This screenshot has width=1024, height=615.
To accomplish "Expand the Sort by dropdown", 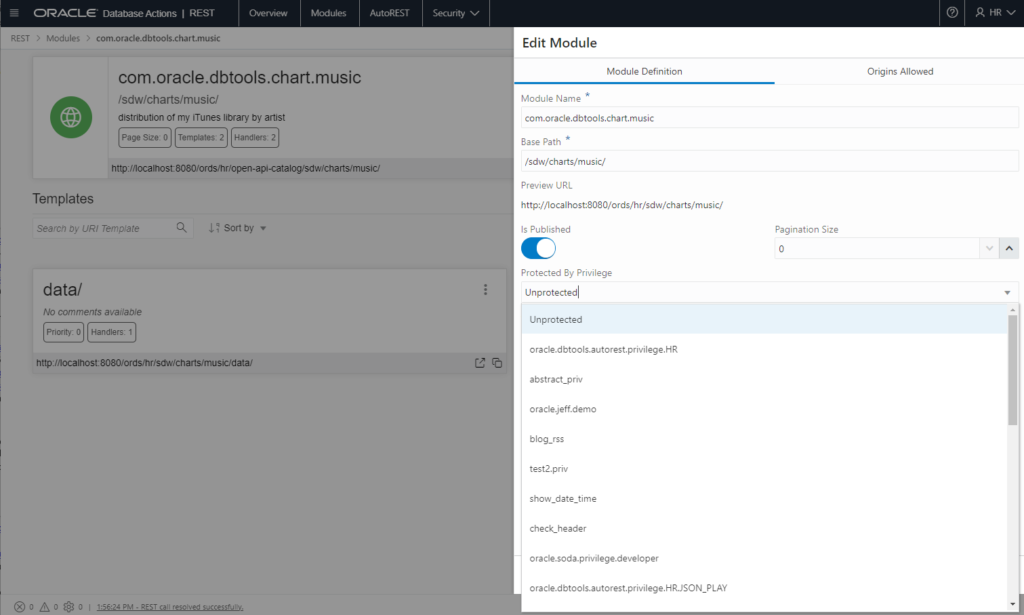I will coord(238,228).
